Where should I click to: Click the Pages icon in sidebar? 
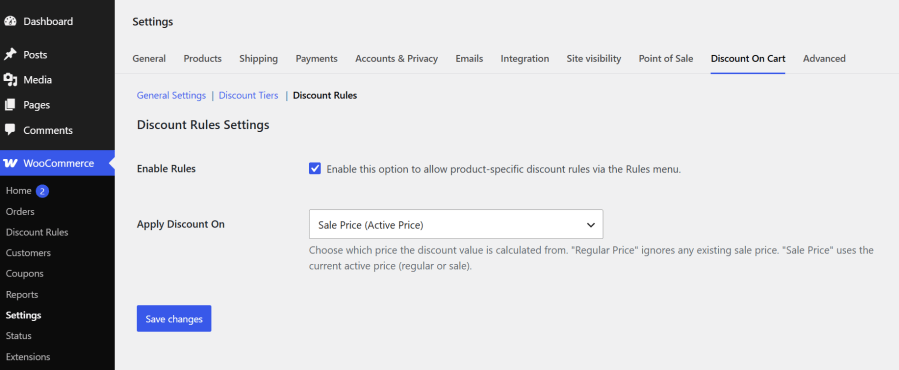pyautogui.click(x=10, y=105)
